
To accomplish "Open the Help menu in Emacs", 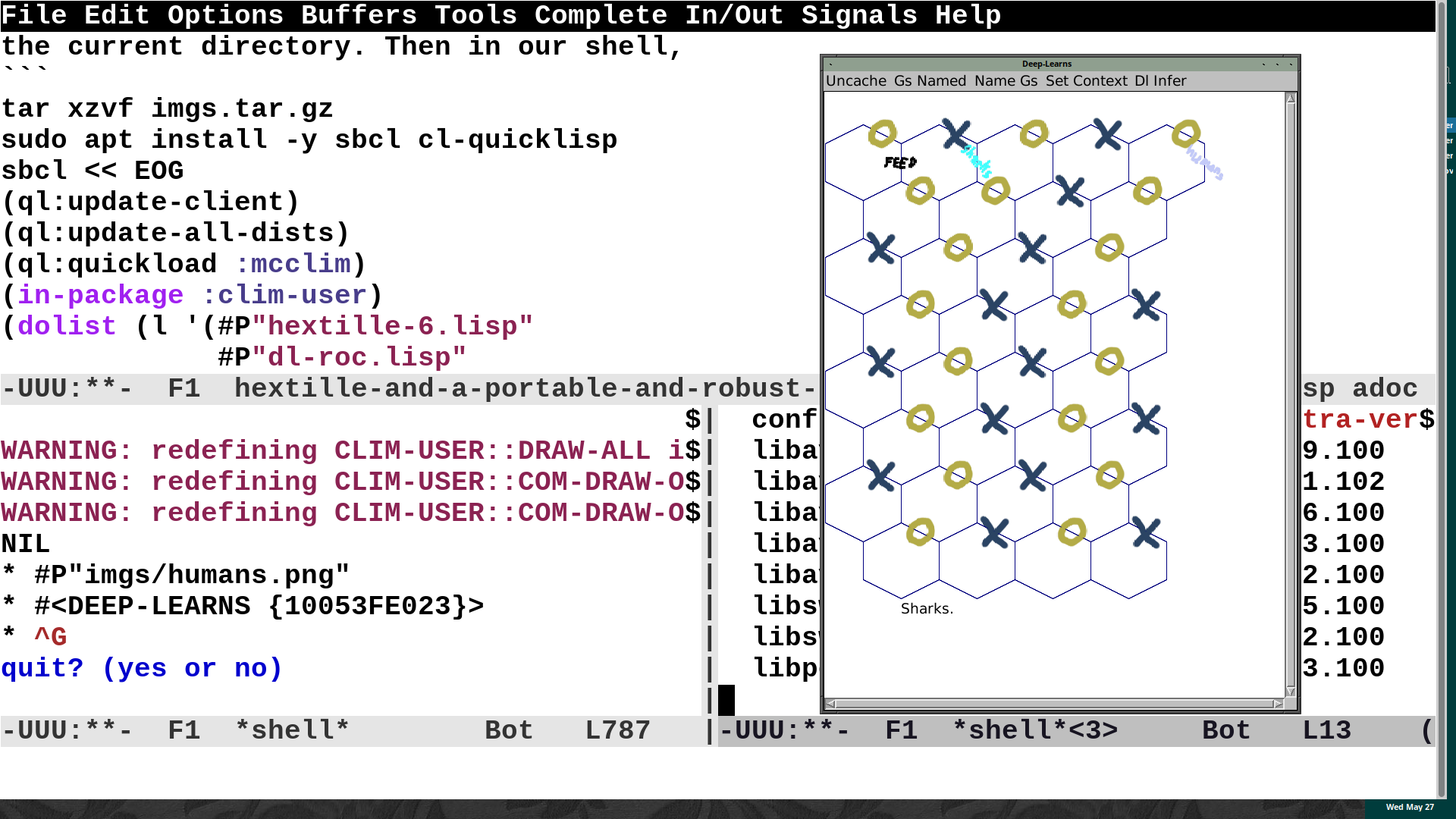I will pyautogui.click(x=968, y=15).
